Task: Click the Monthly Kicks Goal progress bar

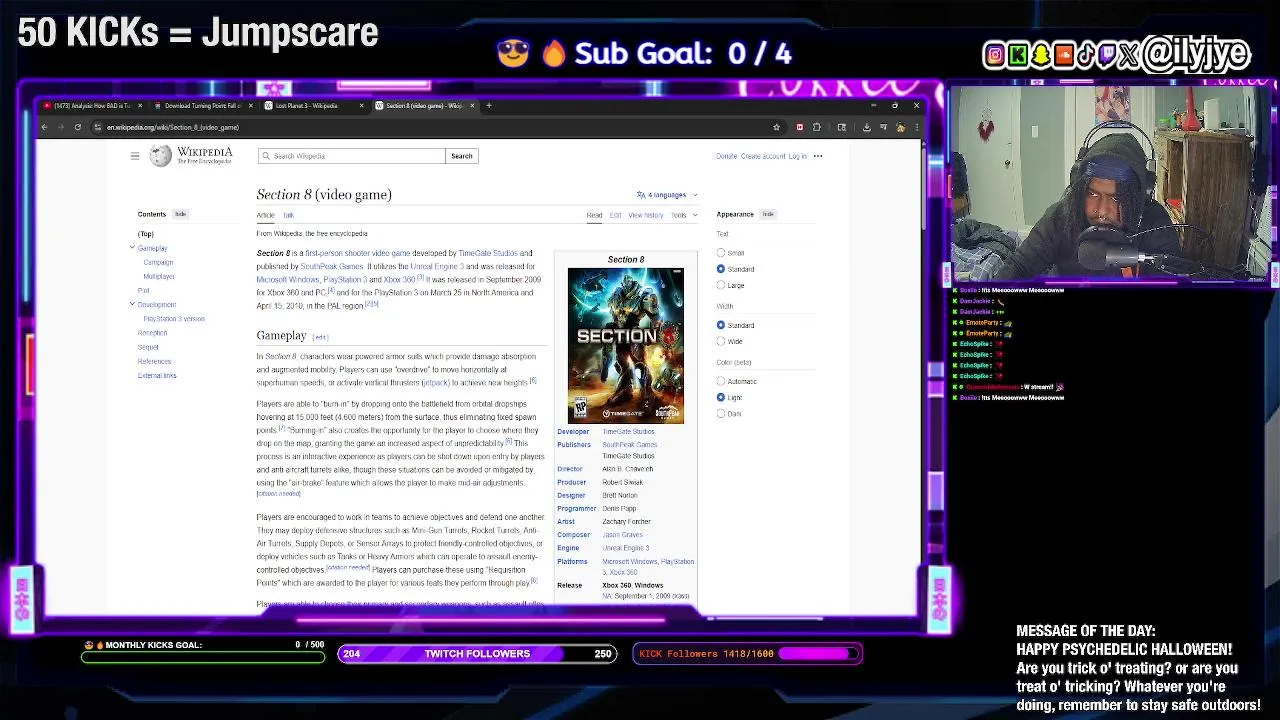Action: [204, 658]
